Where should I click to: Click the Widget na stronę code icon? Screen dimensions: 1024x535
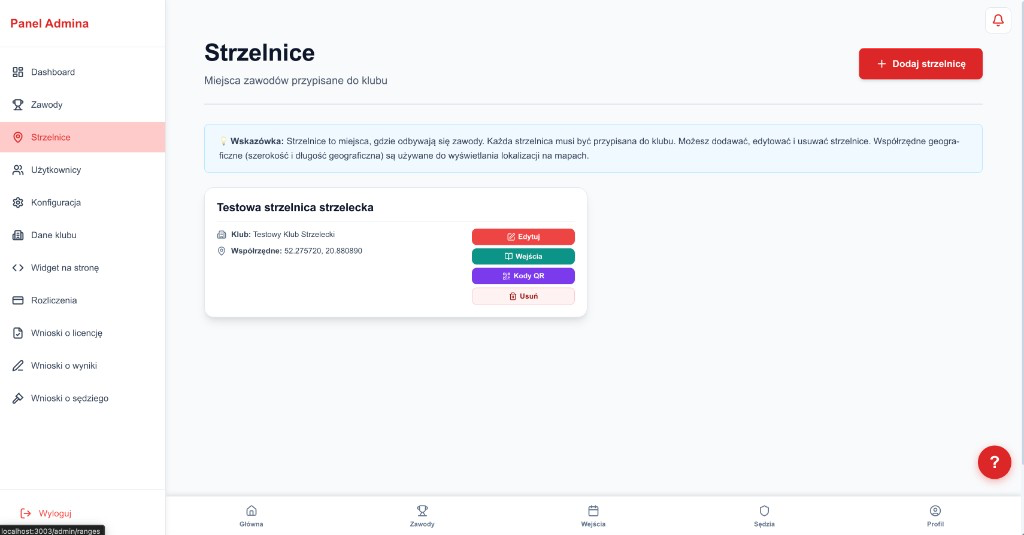click(x=18, y=268)
